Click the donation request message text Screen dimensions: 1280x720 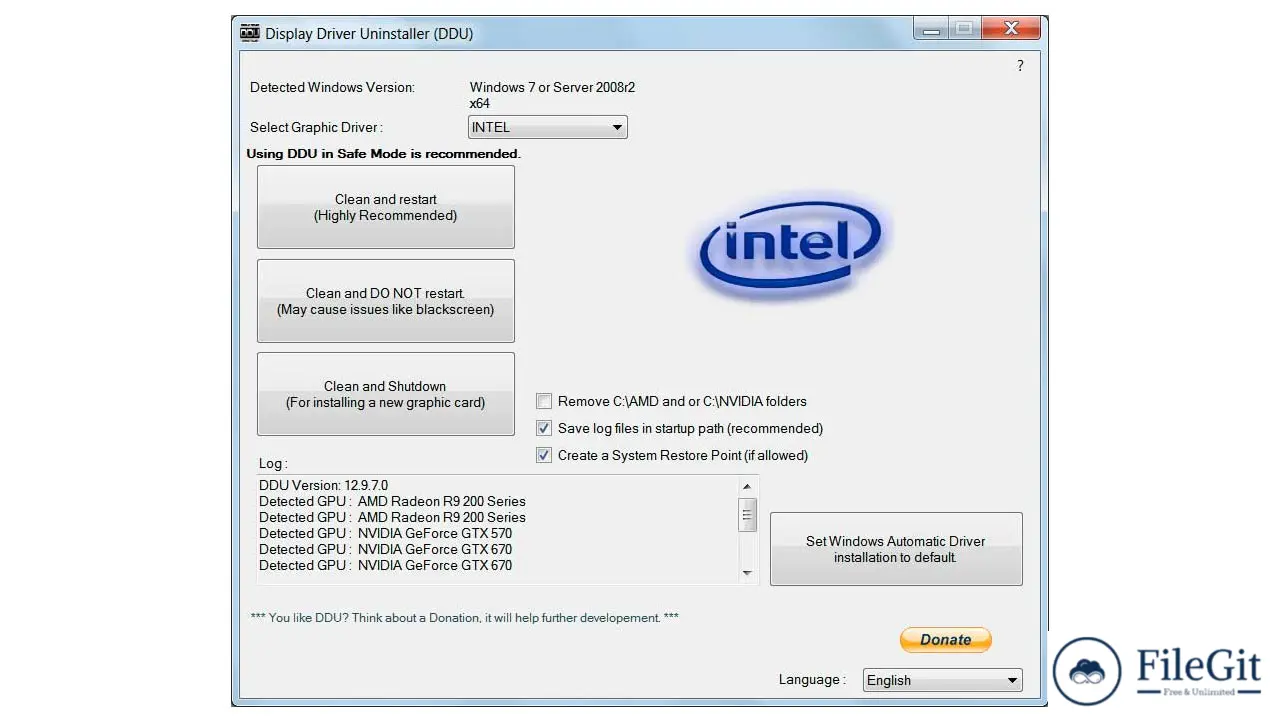click(464, 618)
